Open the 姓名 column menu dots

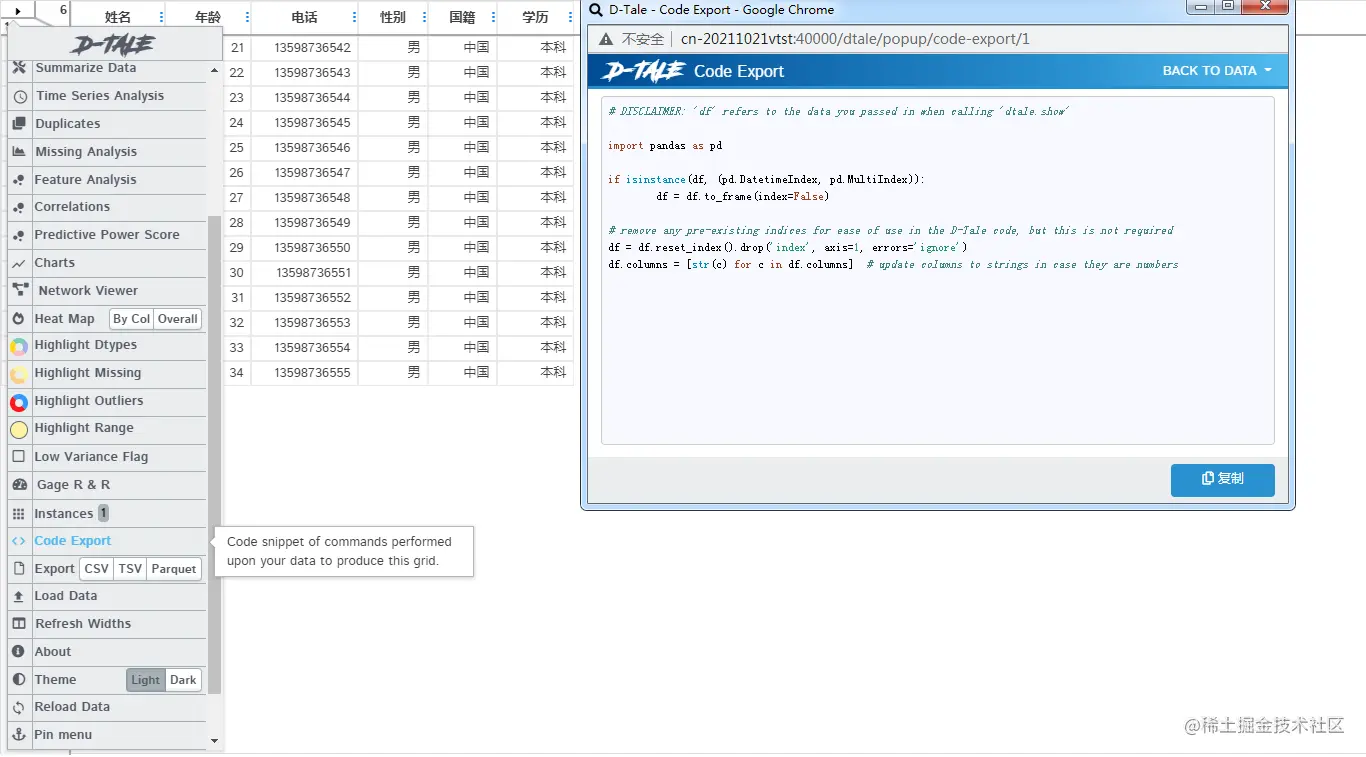160,17
